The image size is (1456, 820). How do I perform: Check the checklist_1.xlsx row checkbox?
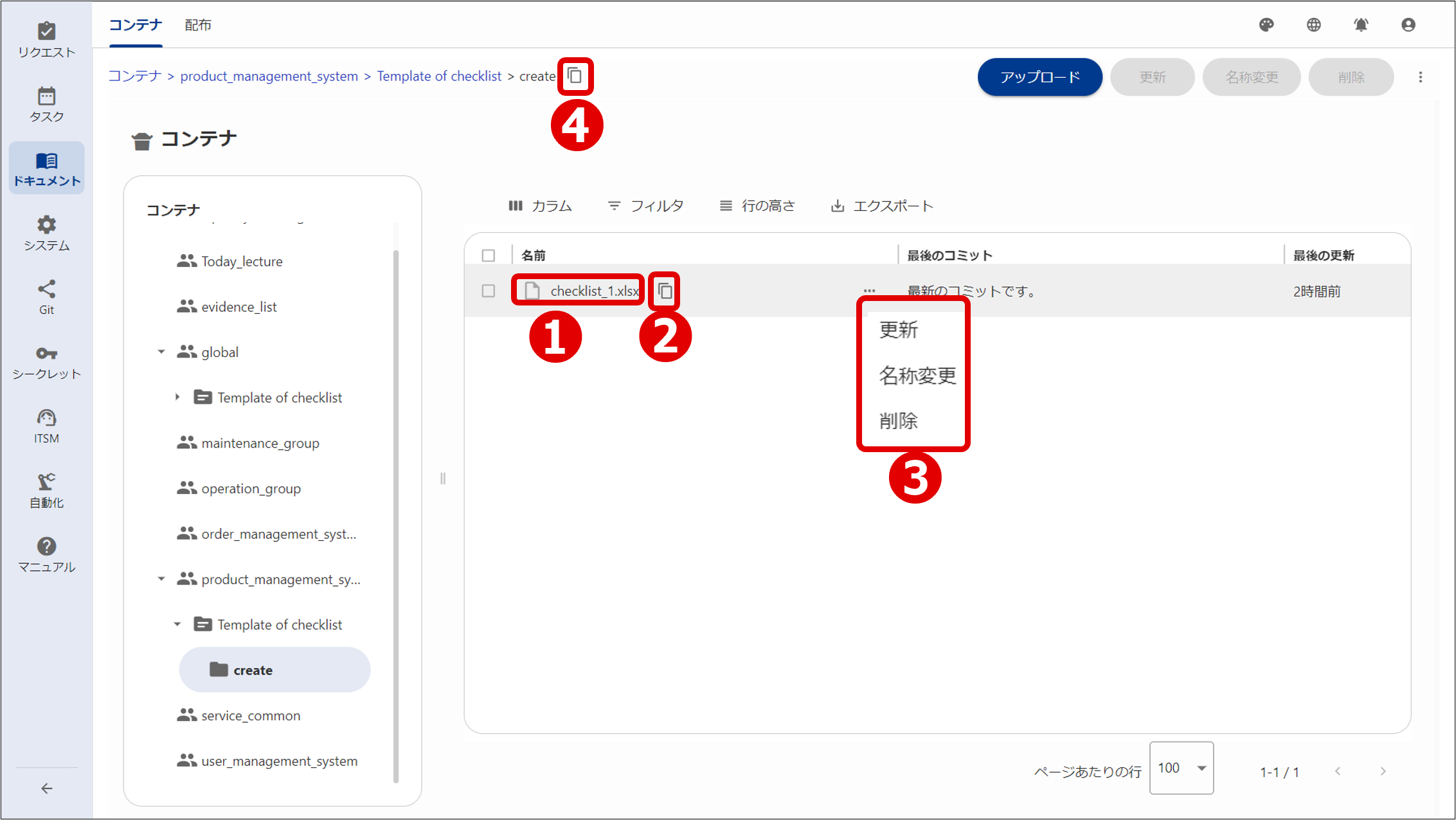(x=489, y=291)
